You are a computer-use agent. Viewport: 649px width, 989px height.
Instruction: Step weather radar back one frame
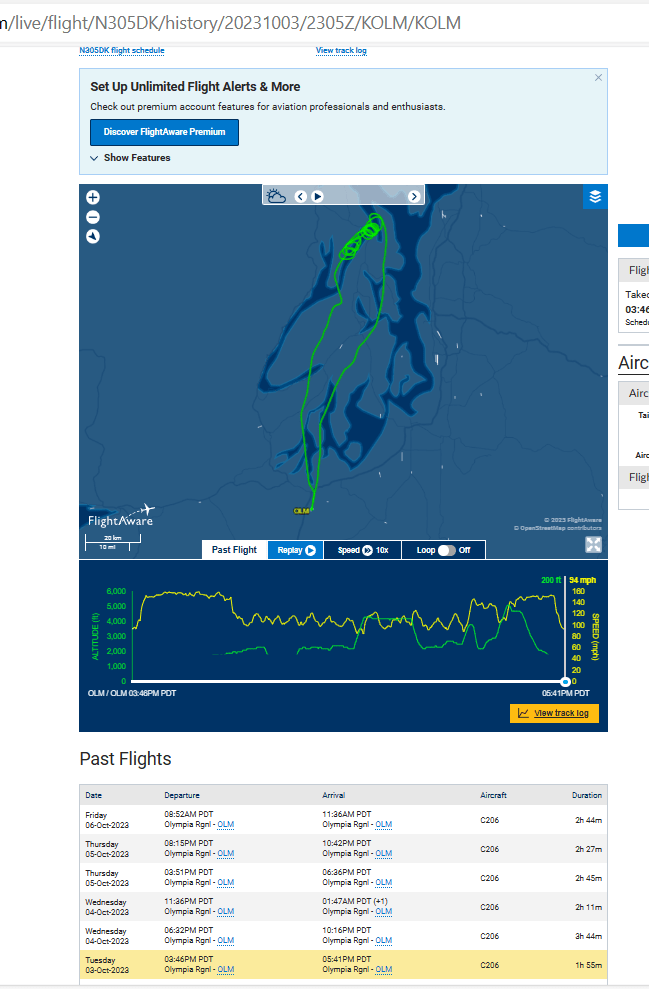coord(300,196)
